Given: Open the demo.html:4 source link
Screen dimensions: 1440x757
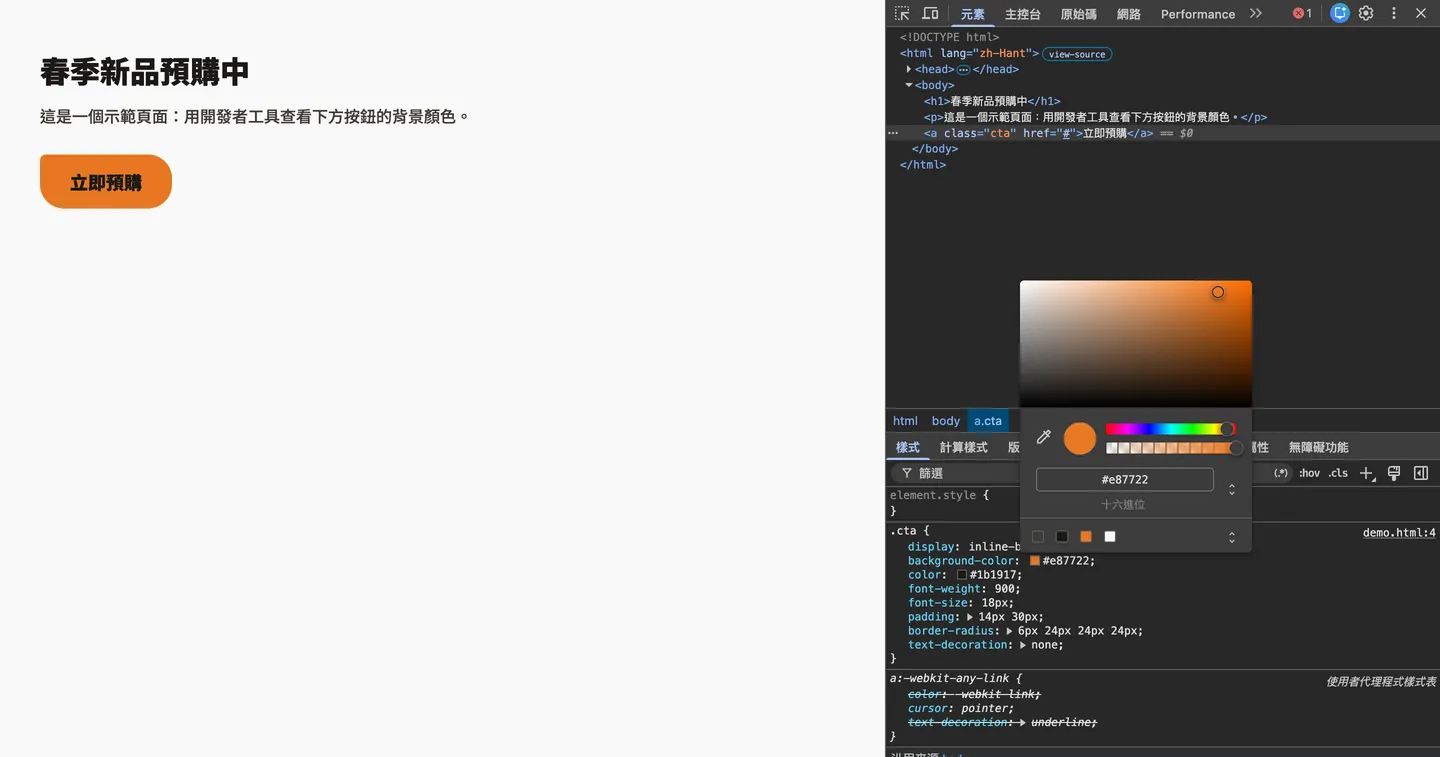Looking at the screenshot, I should (1399, 533).
